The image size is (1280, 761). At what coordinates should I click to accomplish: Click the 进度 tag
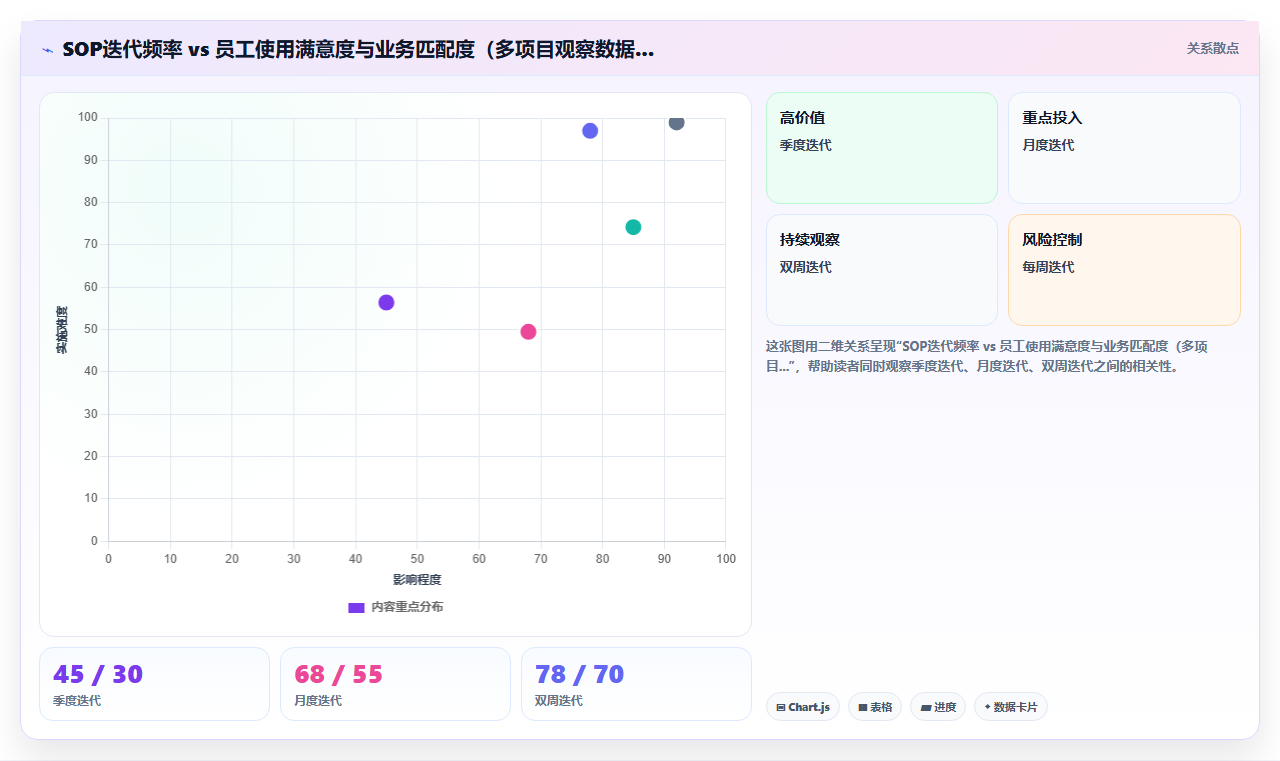[x=938, y=707]
